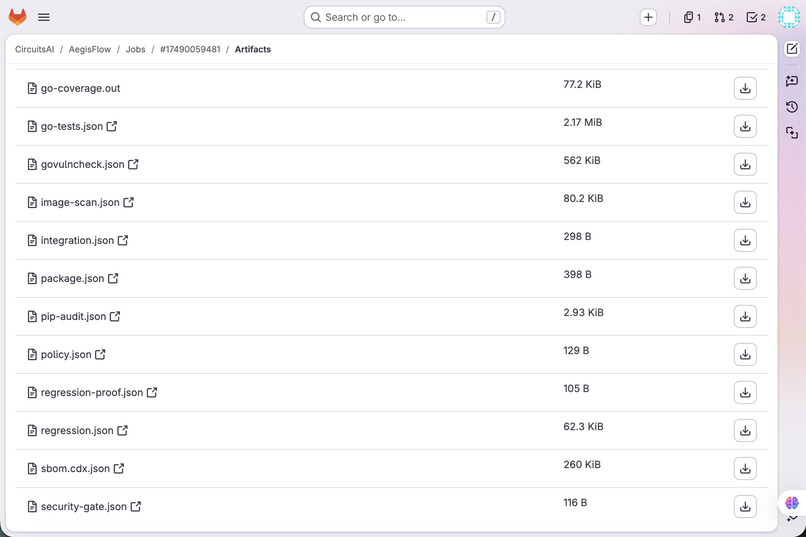Select the 562 KiB size value

(582, 160)
